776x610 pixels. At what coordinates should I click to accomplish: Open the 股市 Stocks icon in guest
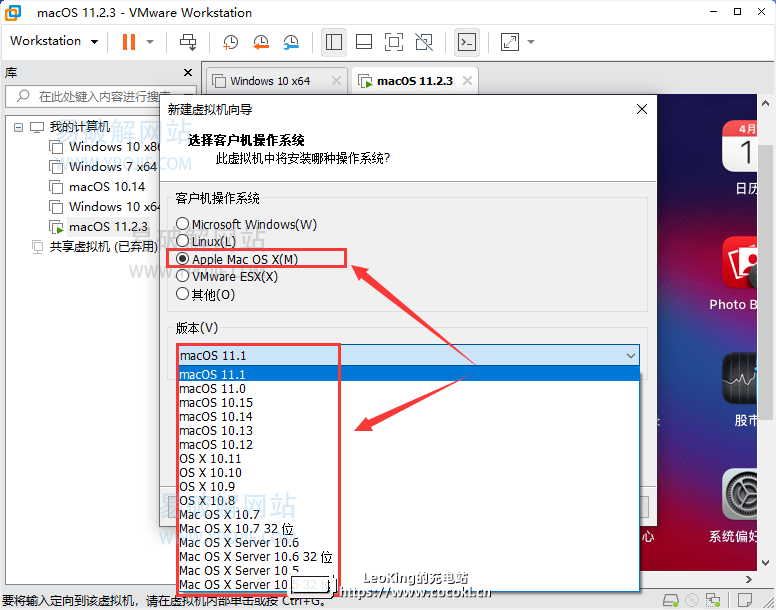click(x=739, y=378)
